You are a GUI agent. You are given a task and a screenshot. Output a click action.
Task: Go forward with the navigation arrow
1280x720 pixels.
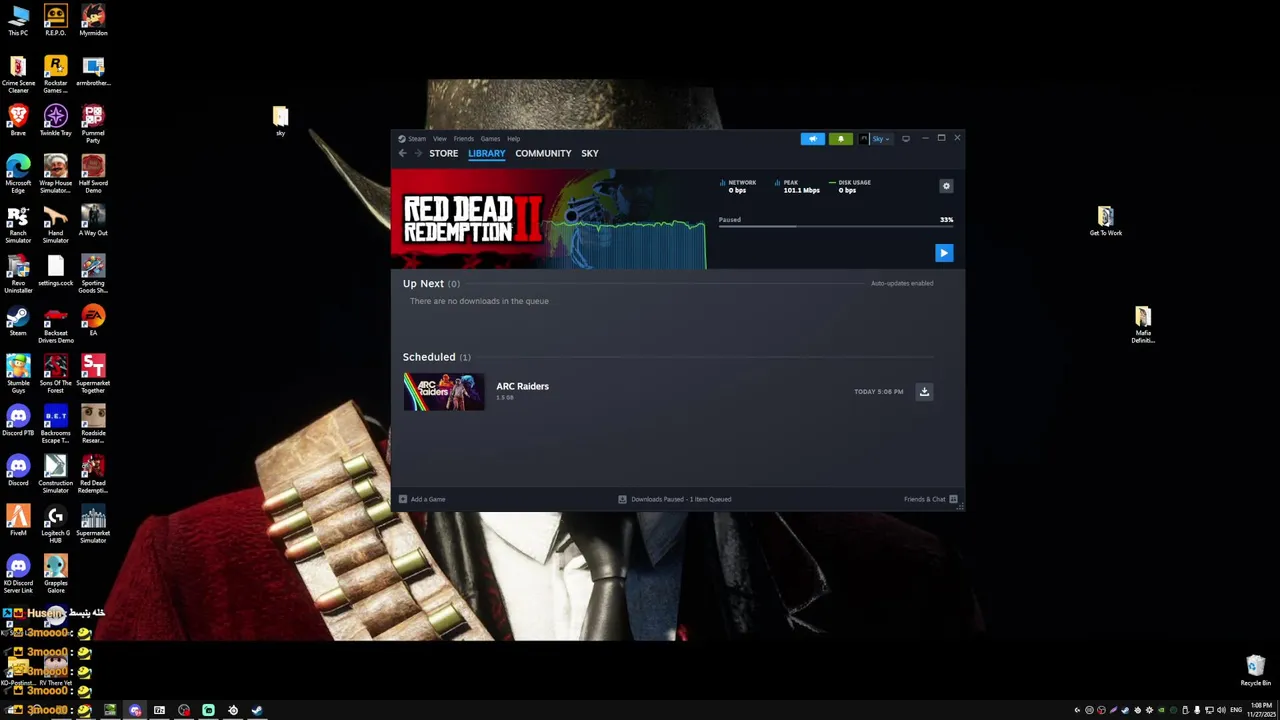[x=418, y=153]
